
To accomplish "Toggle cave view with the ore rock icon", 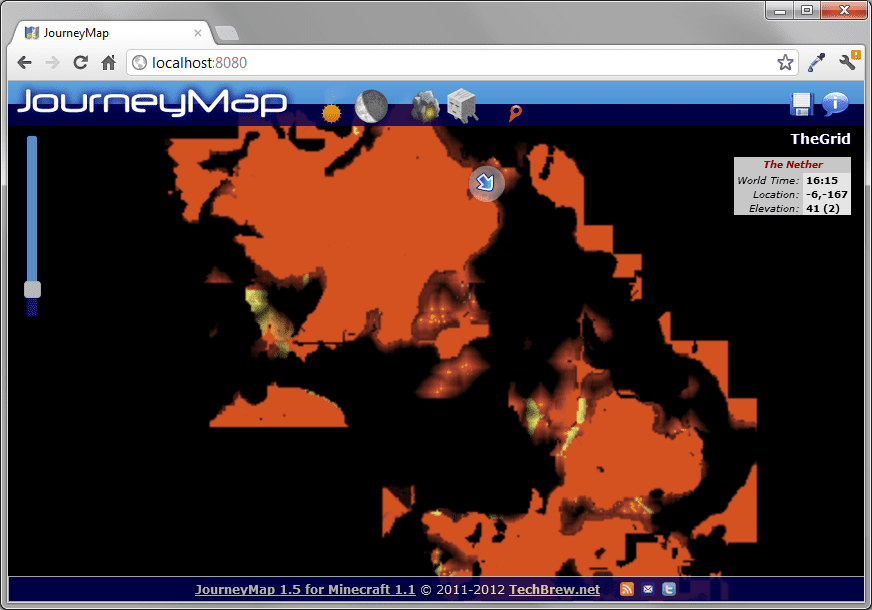I will [x=425, y=106].
